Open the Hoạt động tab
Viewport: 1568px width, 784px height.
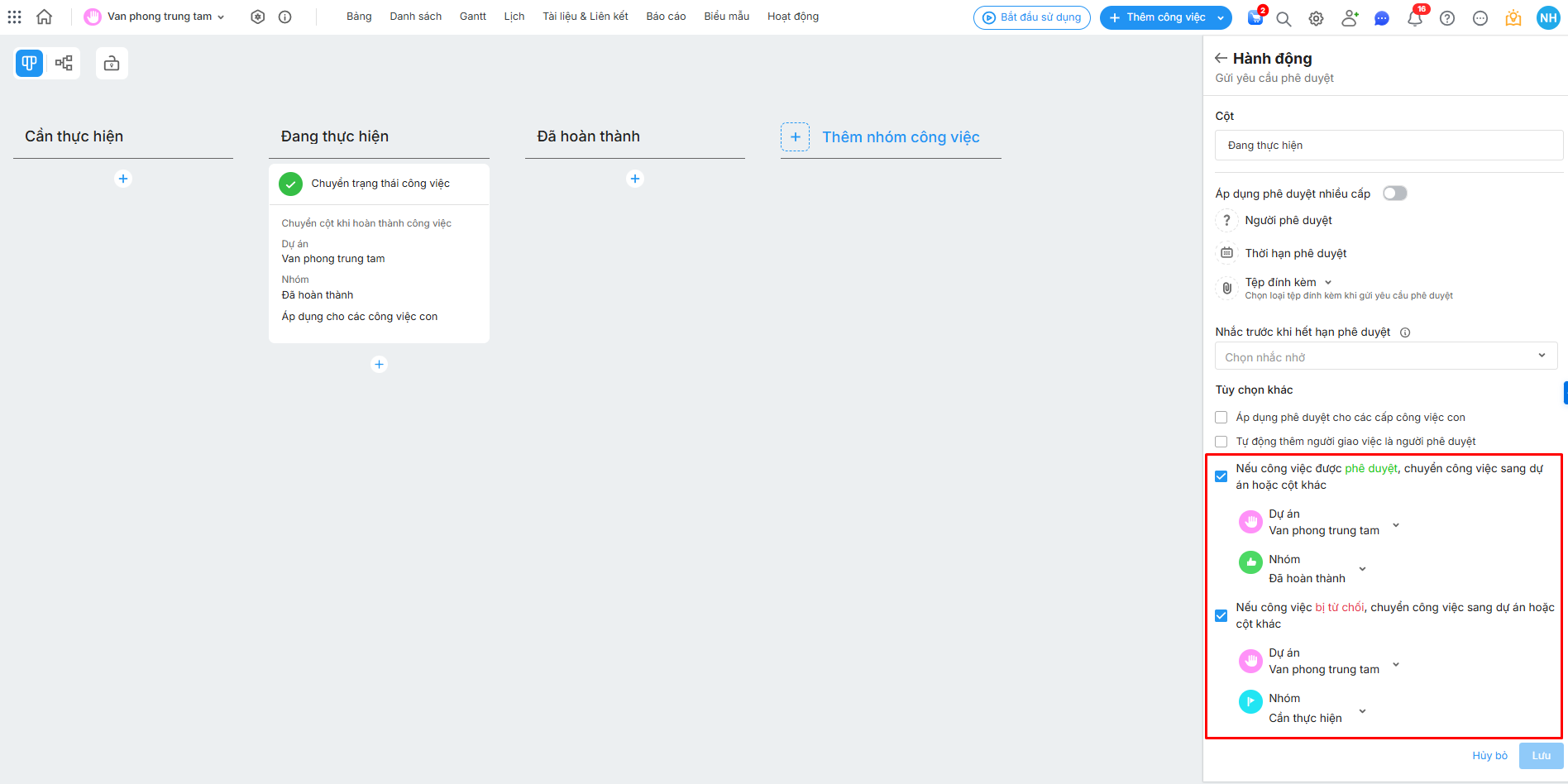click(x=793, y=17)
